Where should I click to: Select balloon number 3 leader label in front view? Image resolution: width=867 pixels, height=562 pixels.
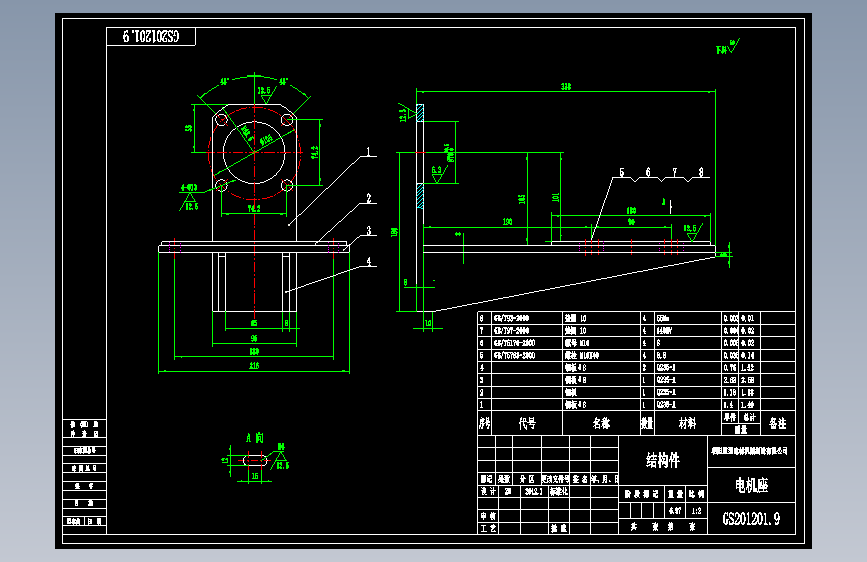pos(369,230)
